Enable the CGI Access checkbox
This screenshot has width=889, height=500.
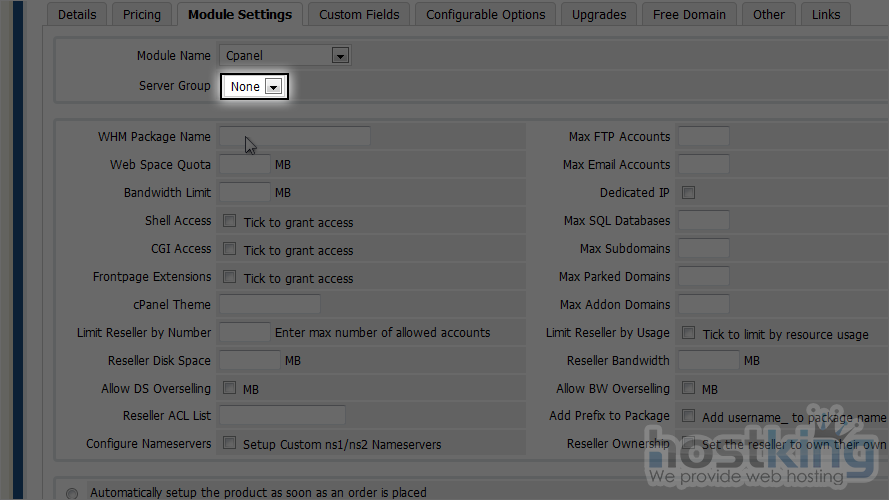click(x=230, y=249)
